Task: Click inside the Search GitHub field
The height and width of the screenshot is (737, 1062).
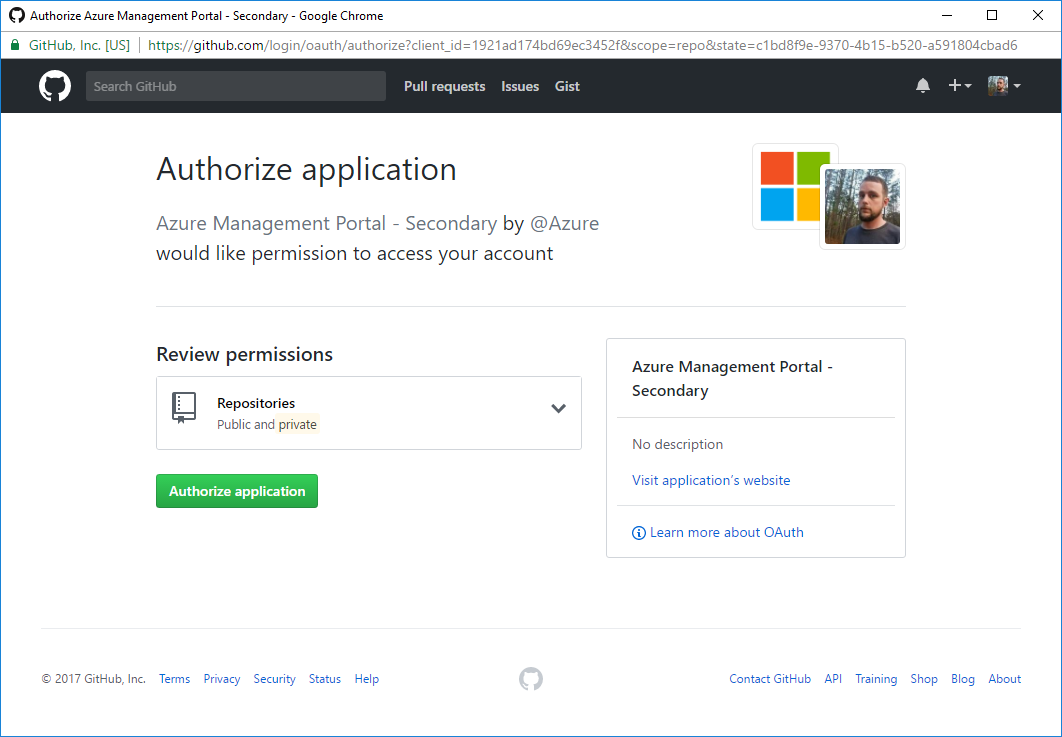Action: coord(235,86)
